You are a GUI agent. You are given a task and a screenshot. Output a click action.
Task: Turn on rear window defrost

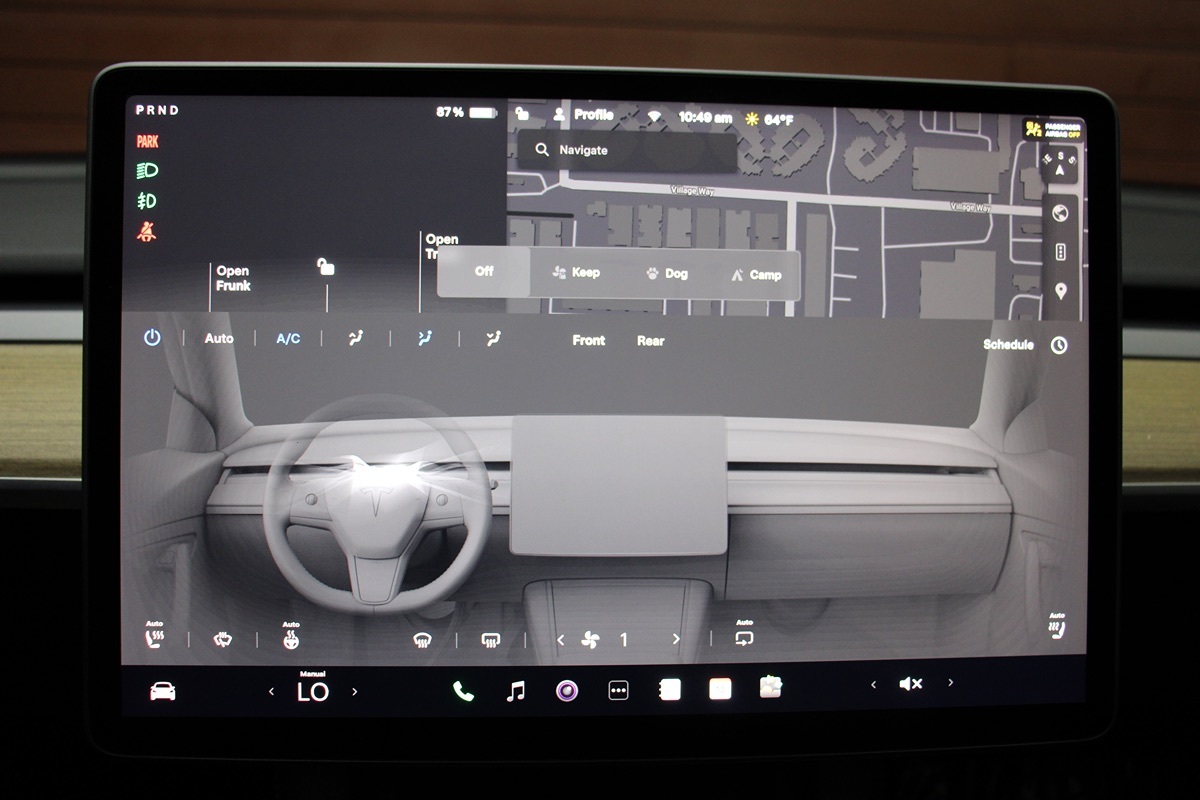tap(490, 640)
